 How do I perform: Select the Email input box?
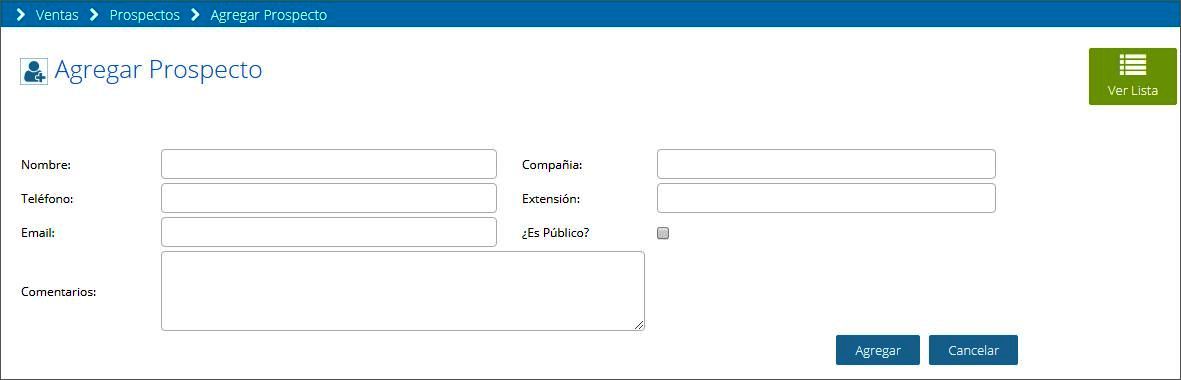[329, 232]
